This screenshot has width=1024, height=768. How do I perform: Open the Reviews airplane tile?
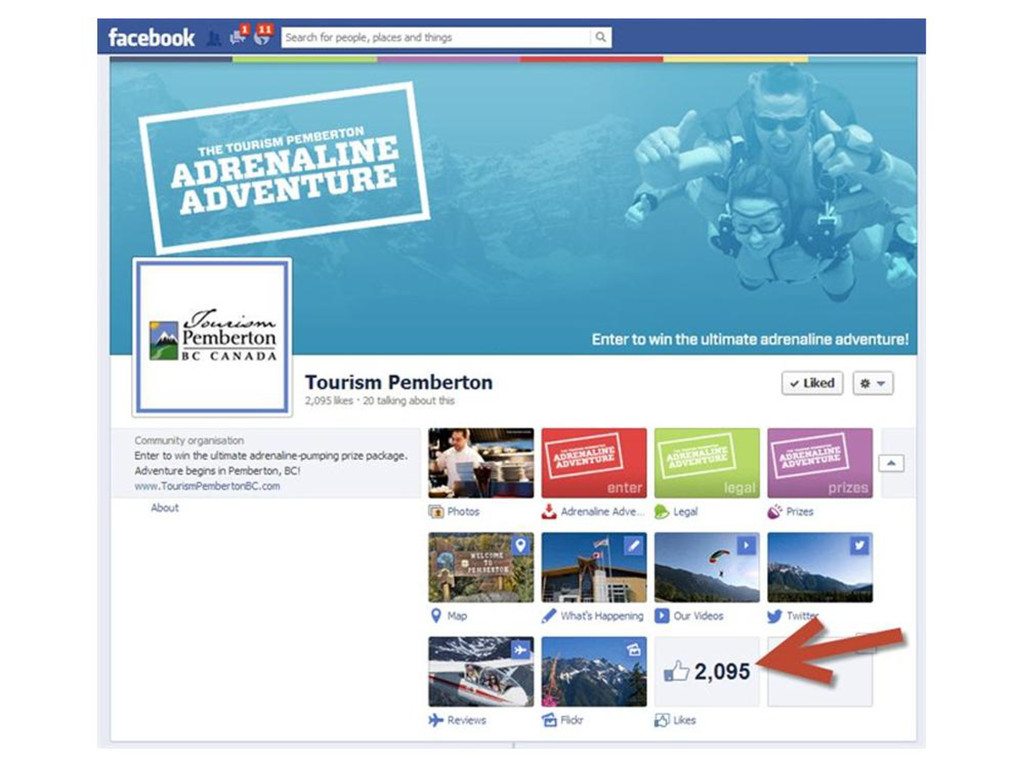[481, 671]
